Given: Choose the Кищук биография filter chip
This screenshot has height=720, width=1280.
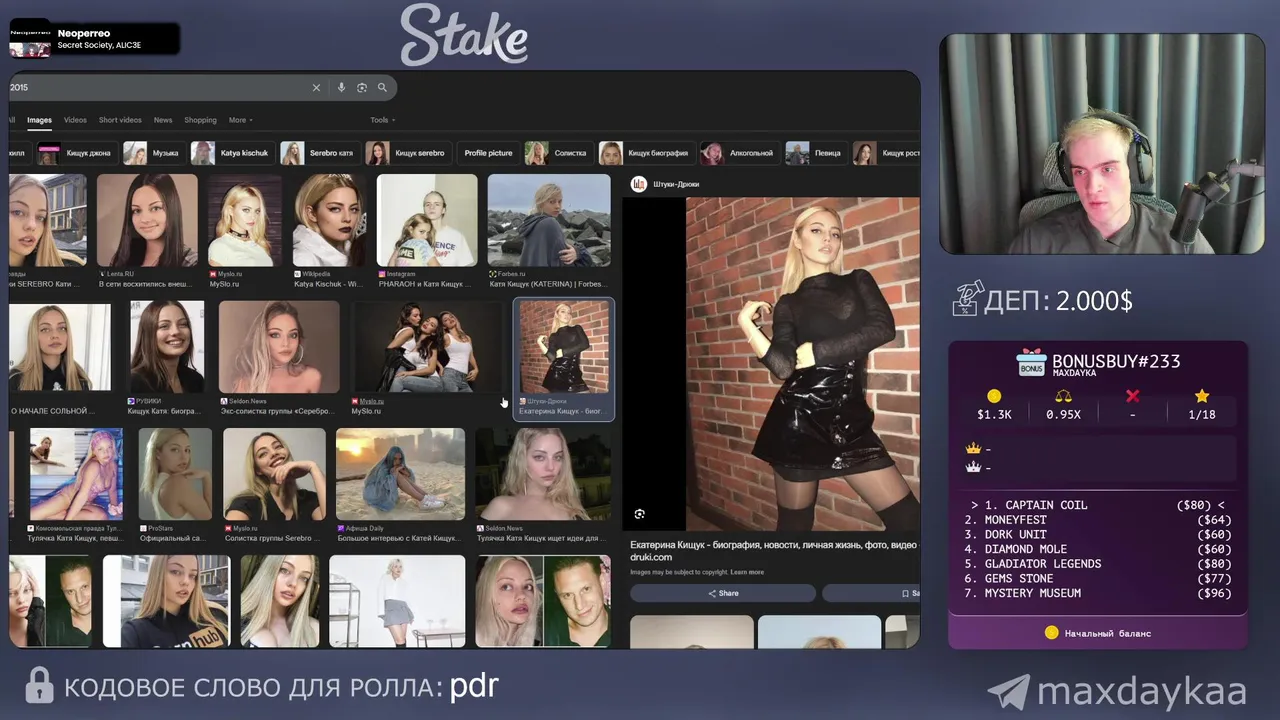Looking at the screenshot, I should 646,153.
